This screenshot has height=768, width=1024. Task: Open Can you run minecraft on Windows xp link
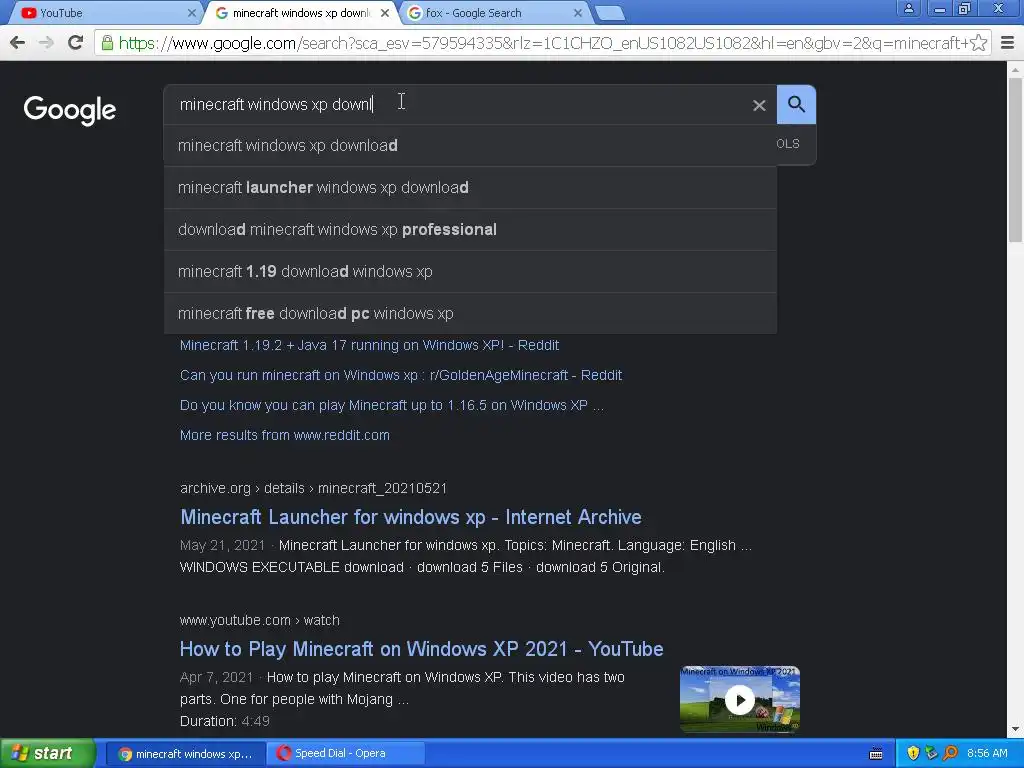400,375
